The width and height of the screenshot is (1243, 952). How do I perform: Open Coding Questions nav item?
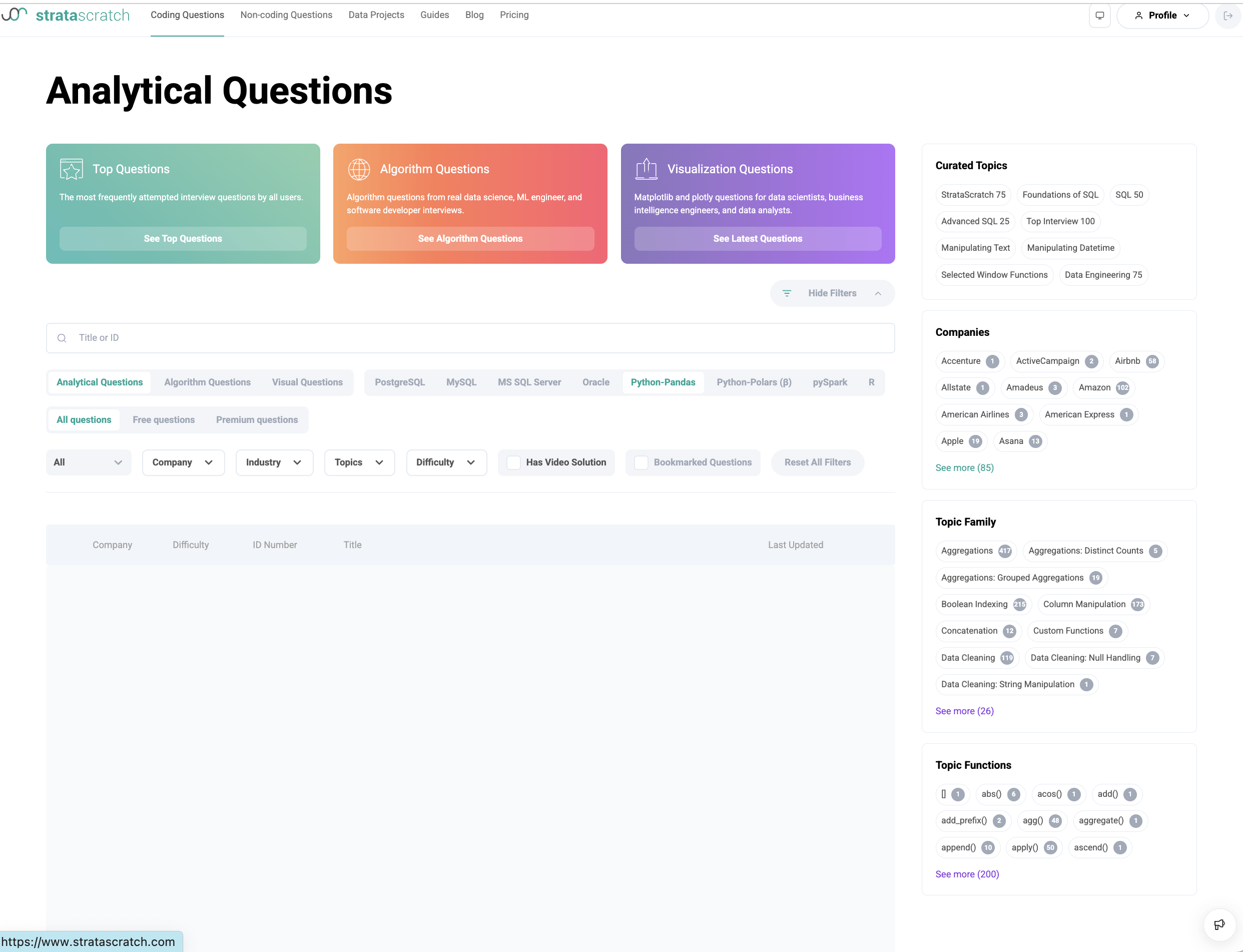point(187,15)
